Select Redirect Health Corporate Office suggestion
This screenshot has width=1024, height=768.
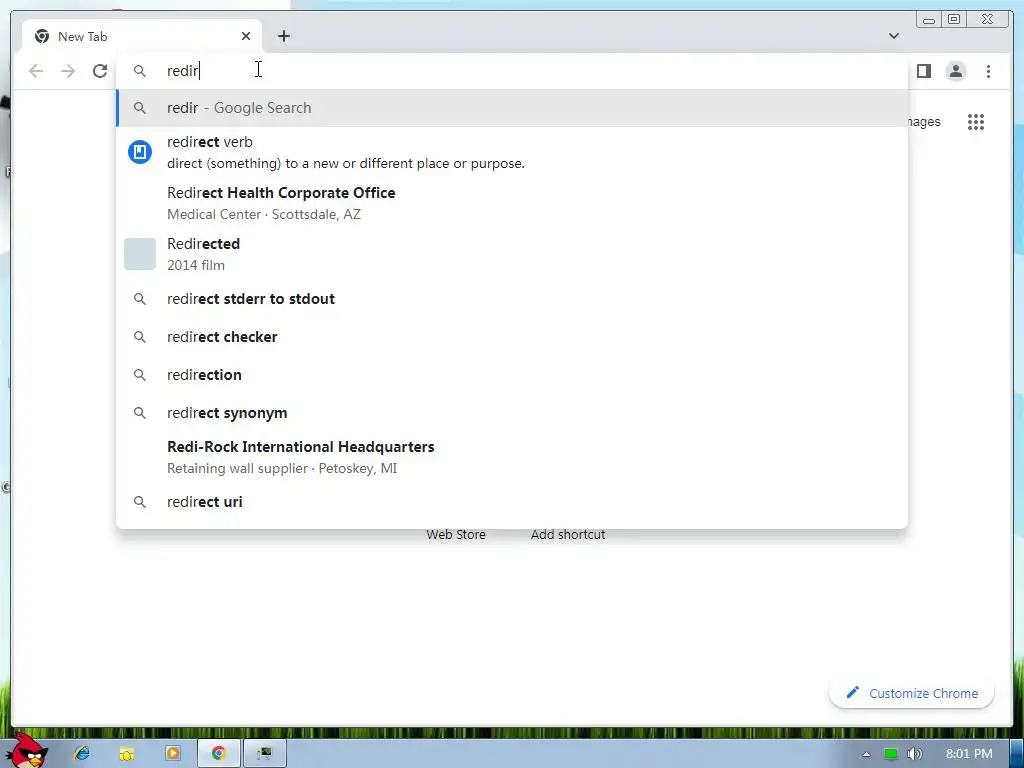[512, 203]
